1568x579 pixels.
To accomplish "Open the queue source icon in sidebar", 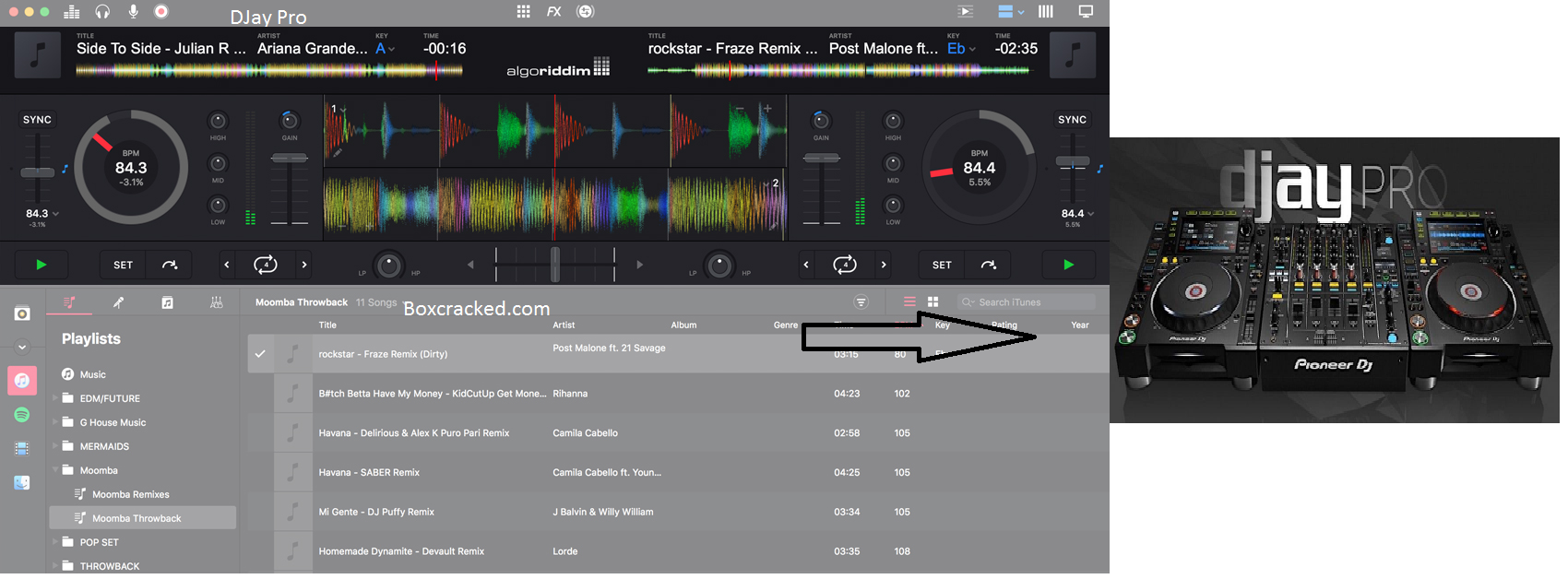I will point(22,313).
